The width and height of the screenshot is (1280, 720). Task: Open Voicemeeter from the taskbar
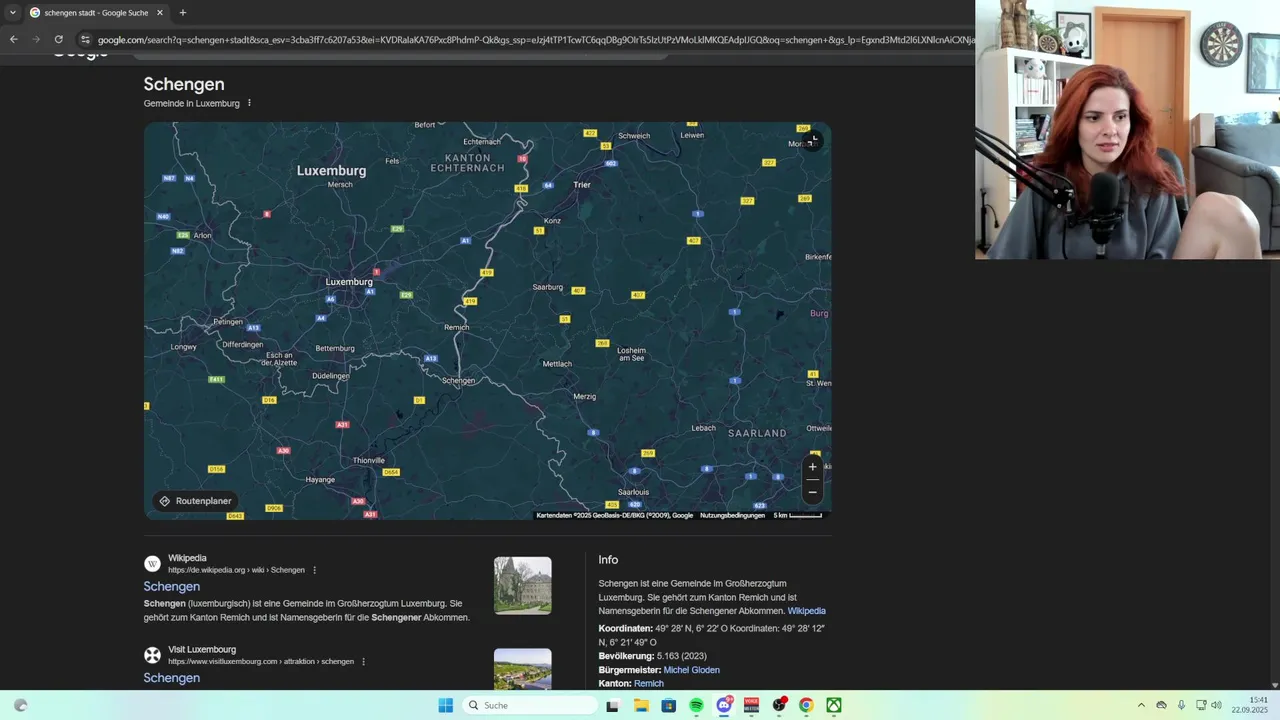coord(751,705)
